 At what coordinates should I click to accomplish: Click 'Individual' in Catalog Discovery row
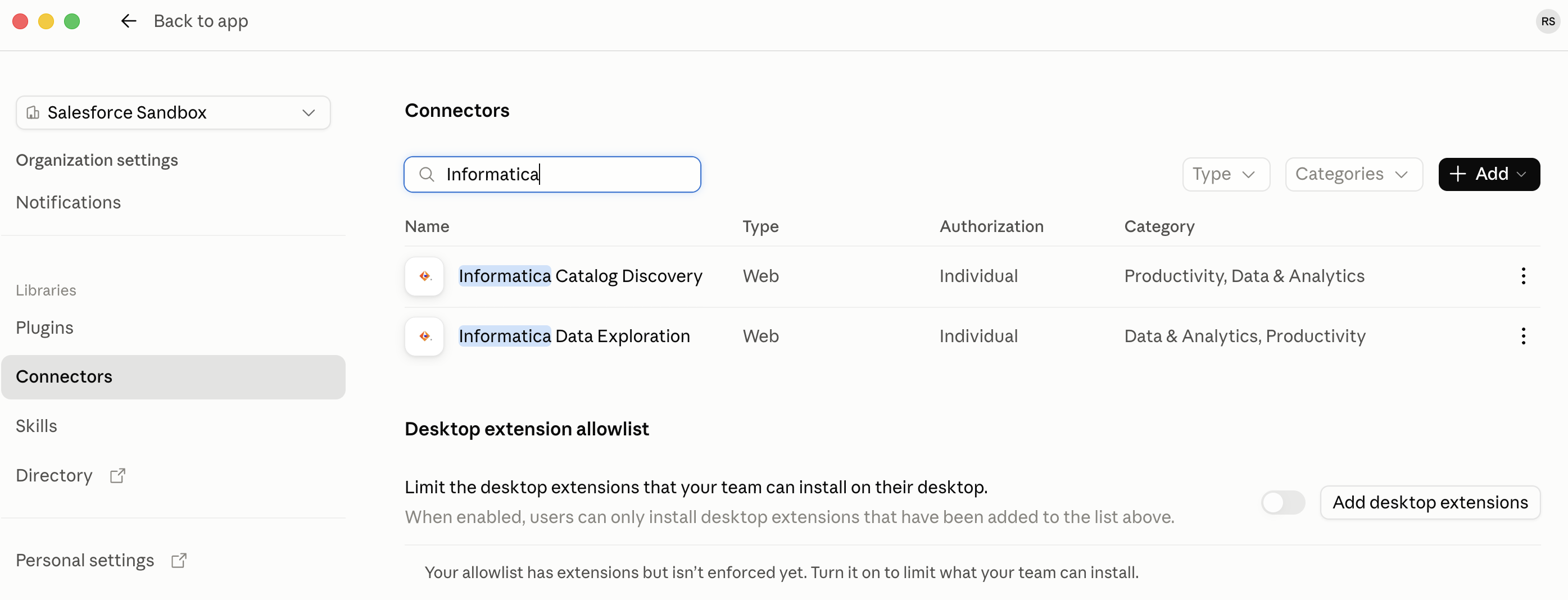click(x=978, y=276)
